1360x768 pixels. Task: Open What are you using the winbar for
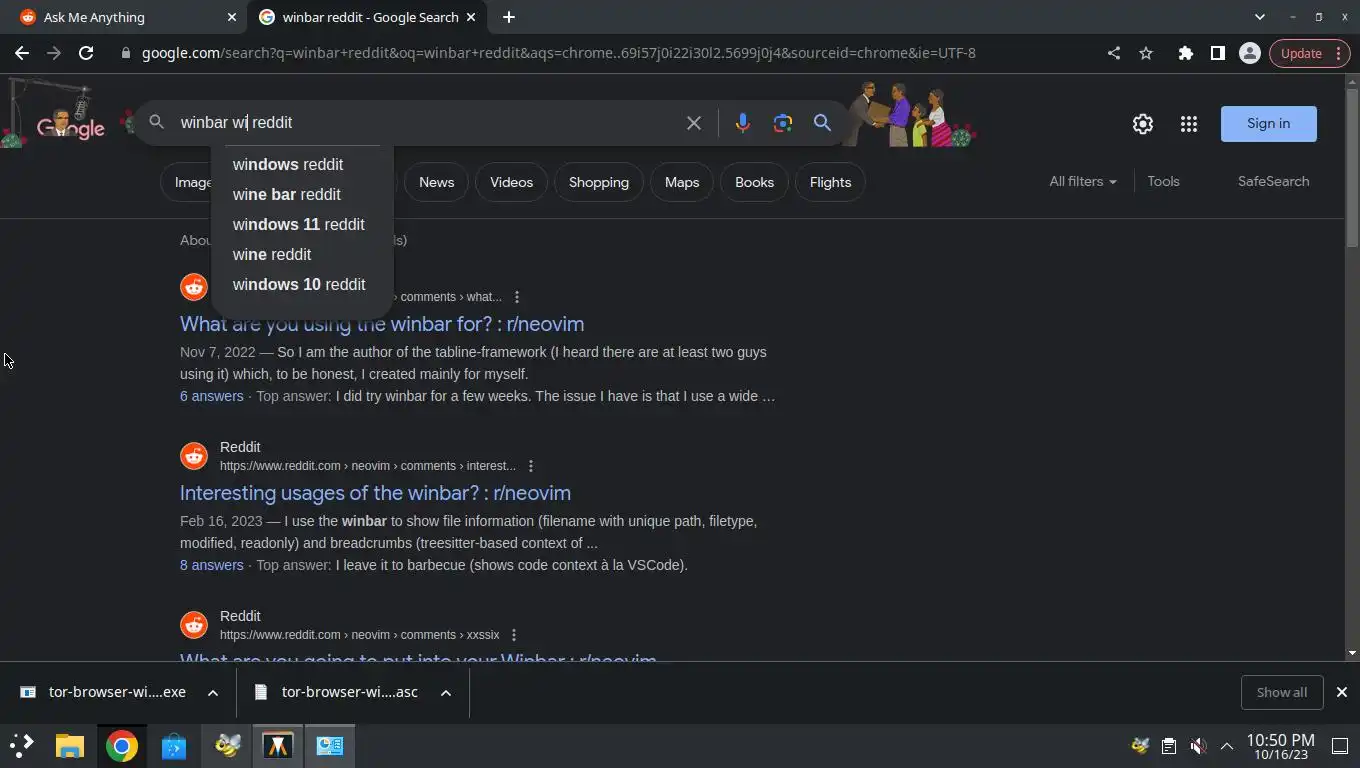coord(382,324)
